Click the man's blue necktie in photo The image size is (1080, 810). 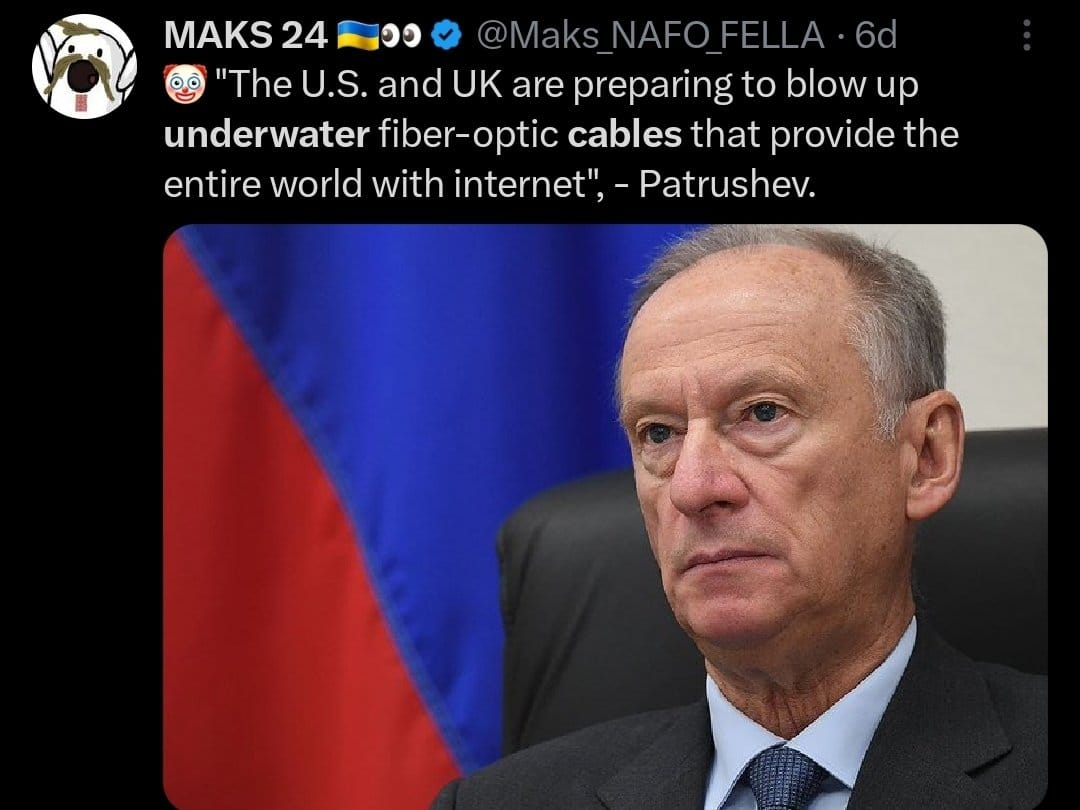coord(785,778)
